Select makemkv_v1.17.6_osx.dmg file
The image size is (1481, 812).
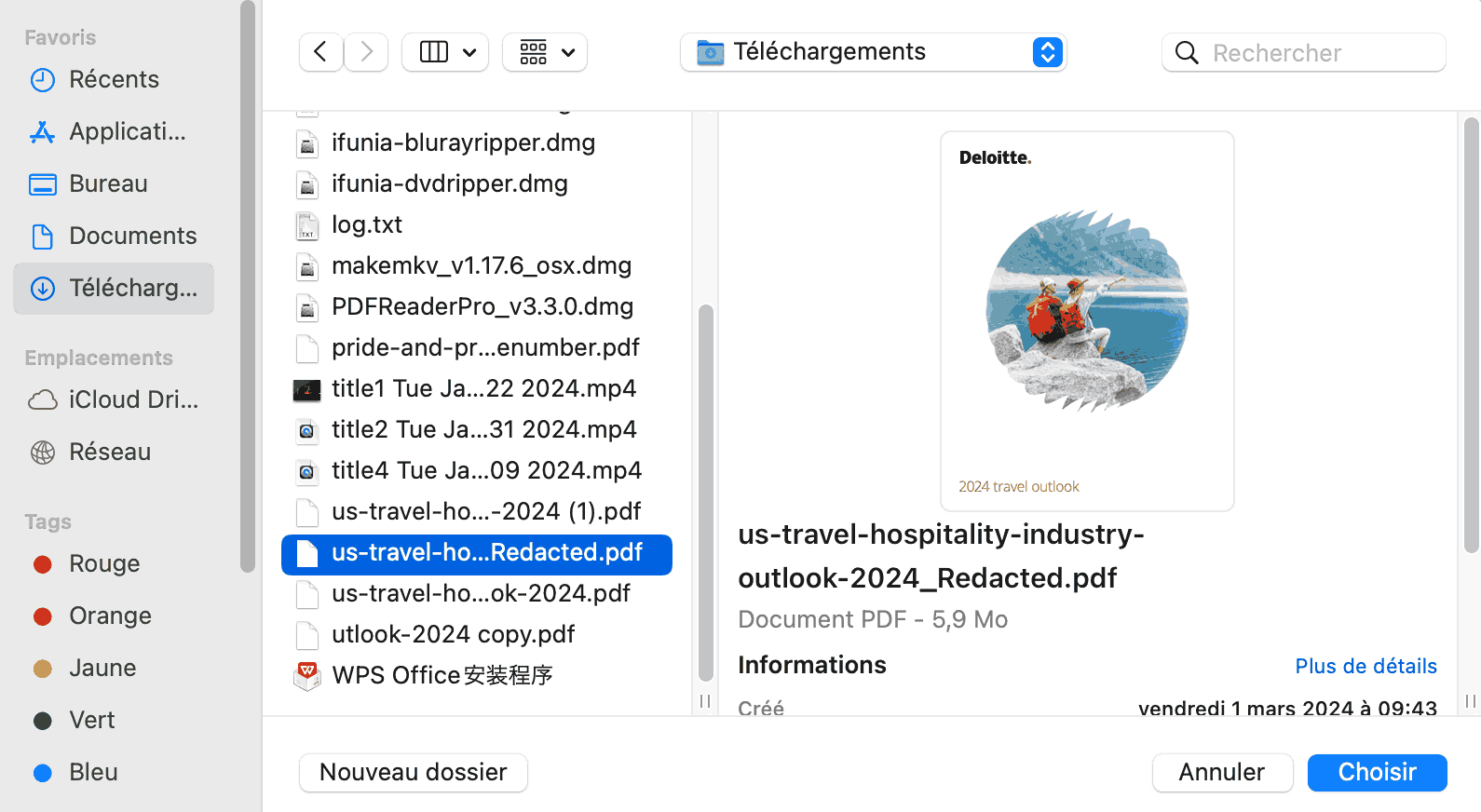(477, 265)
